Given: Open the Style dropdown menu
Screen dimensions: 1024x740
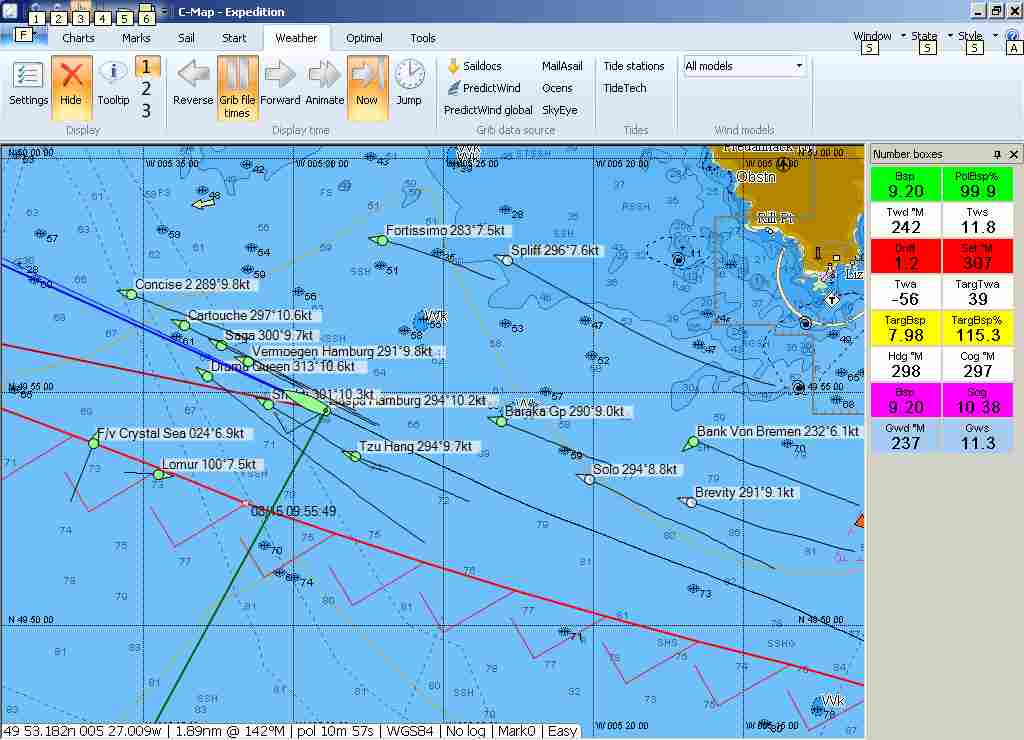Looking at the screenshot, I should (976, 36).
